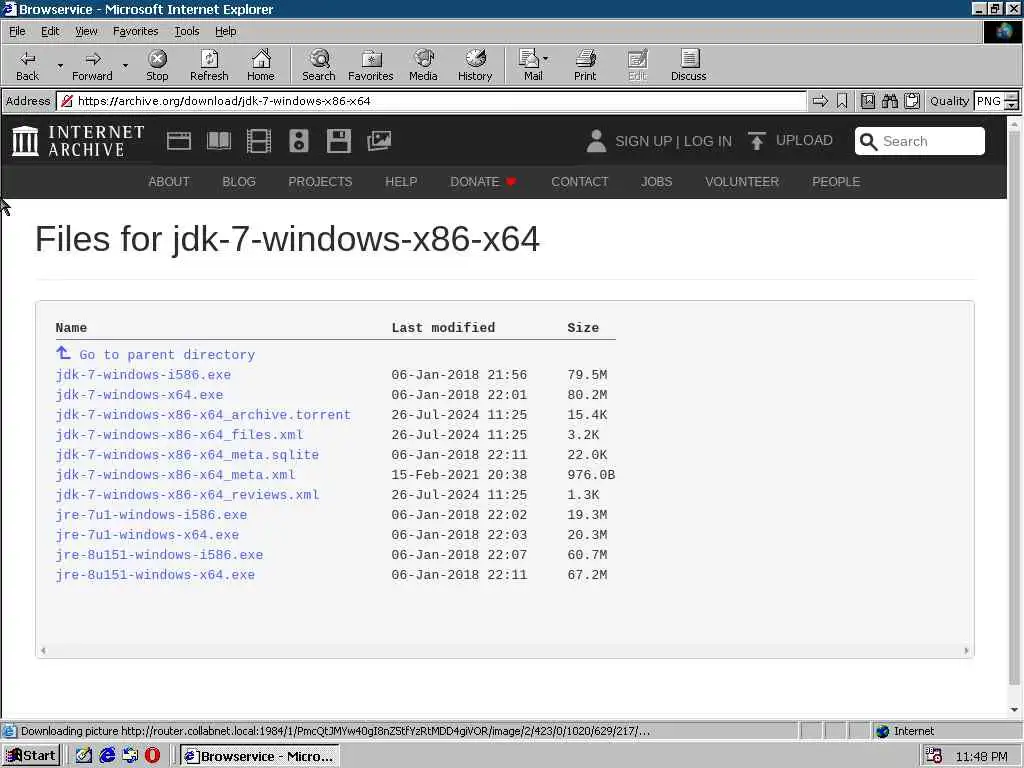This screenshot has height=768, width=1024.
Task: Click the clipboard icon near Quality
Action: (912, 101)
